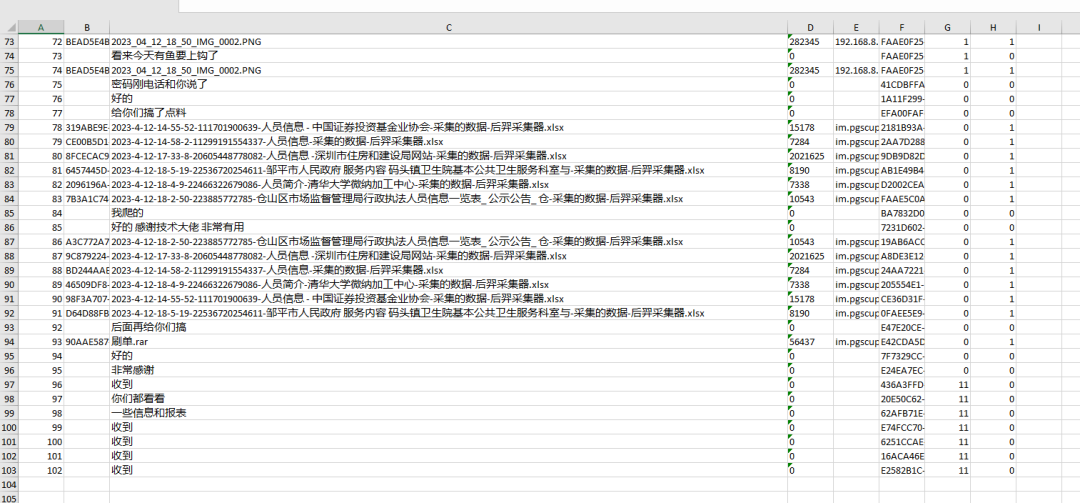Click cell reading 看来今天有鱼要上钩了
Screen dimensions: 1080x503
[448, 56]
